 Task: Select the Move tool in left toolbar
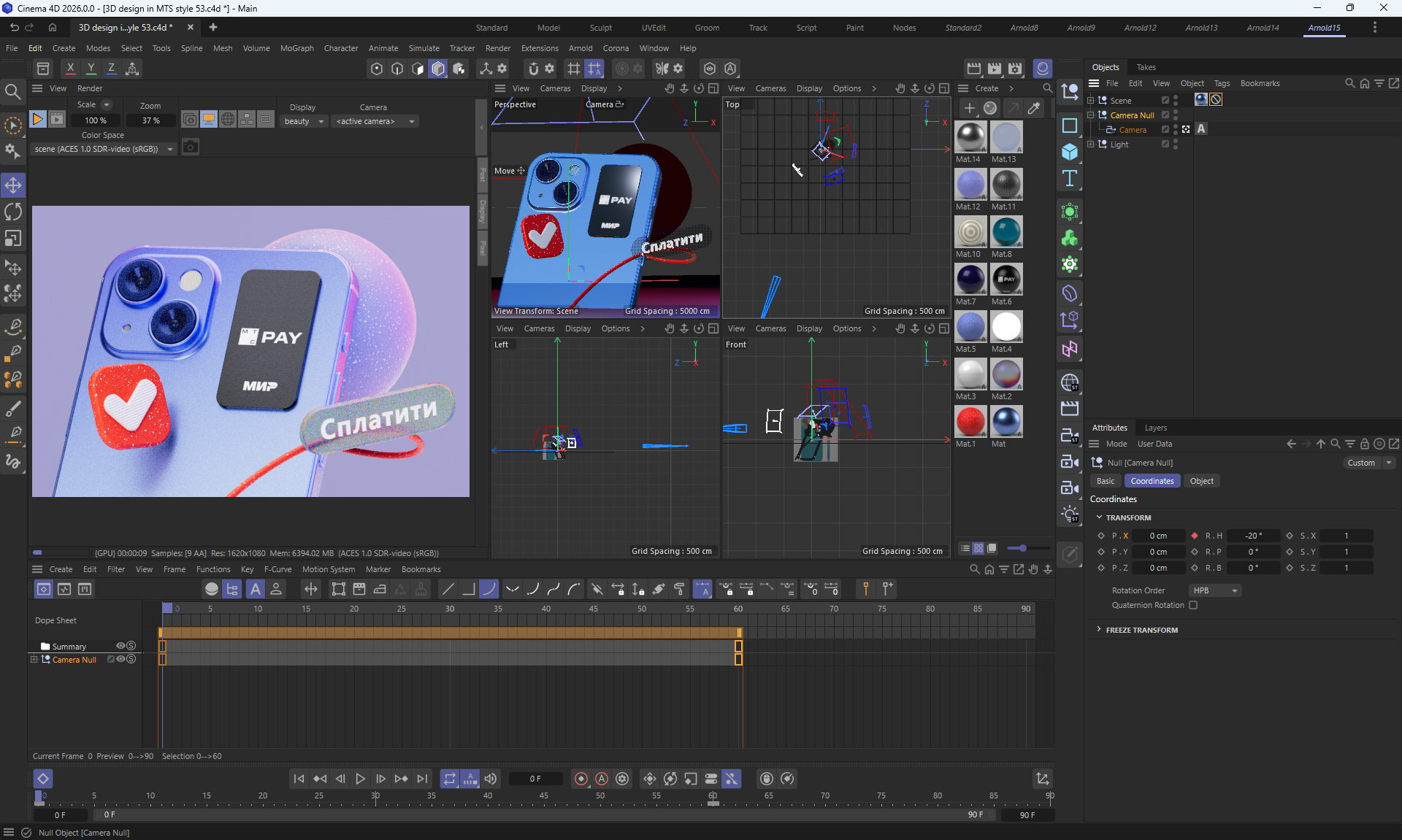pos(13,185)
